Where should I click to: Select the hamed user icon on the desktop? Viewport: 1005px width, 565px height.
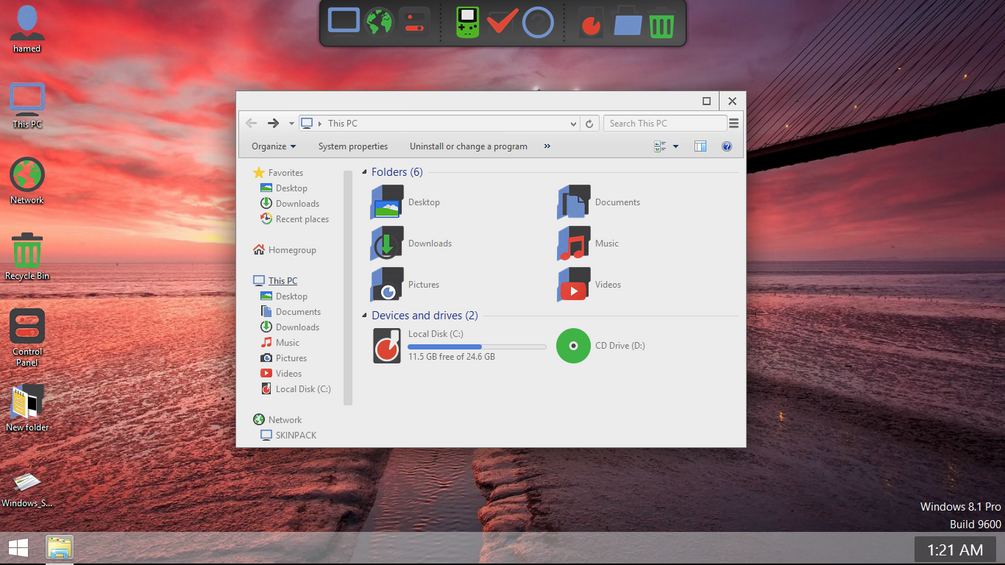tap(27, 29)
